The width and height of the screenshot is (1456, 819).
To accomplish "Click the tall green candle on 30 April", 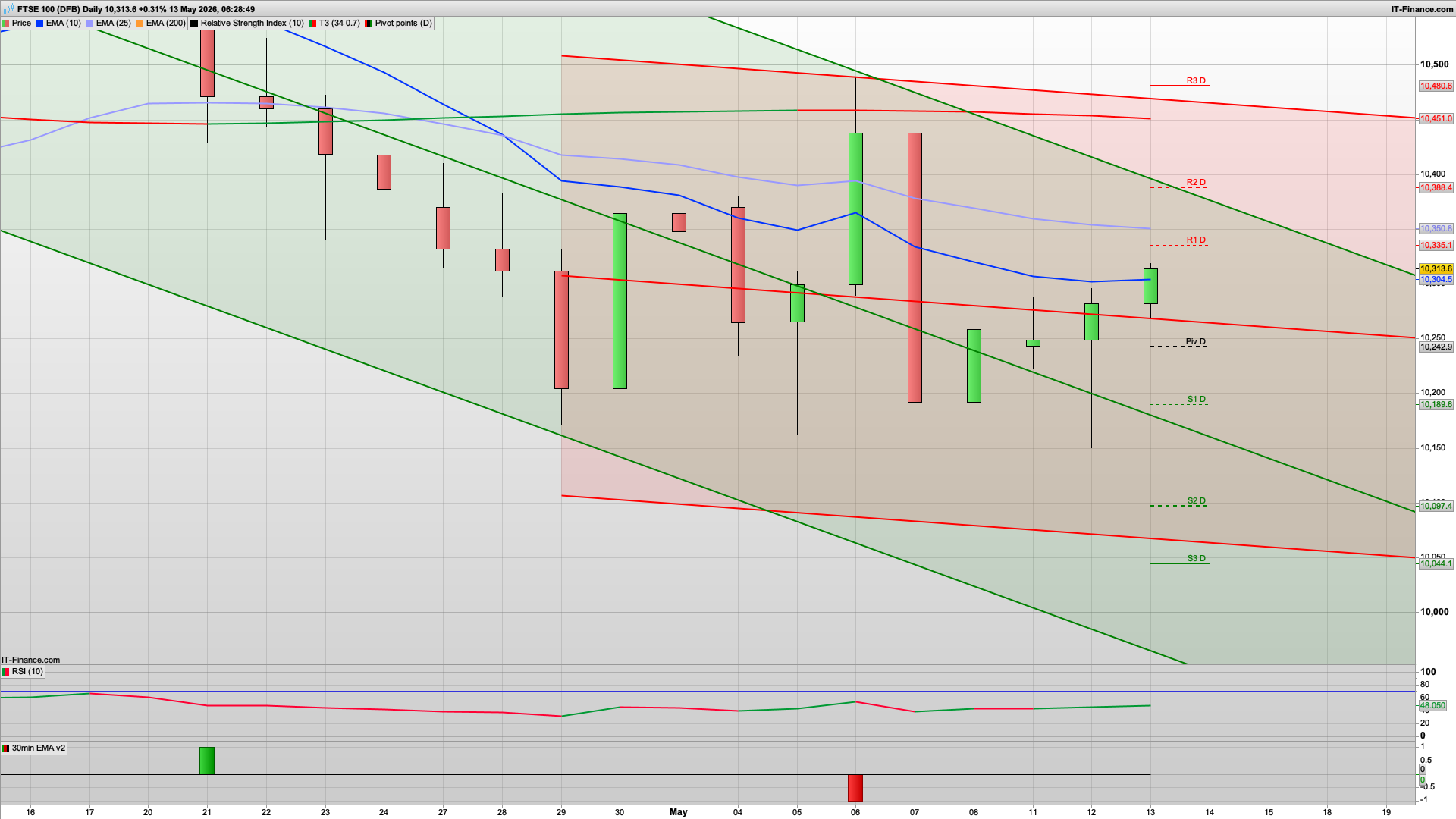I will click(x=620, y=301).
